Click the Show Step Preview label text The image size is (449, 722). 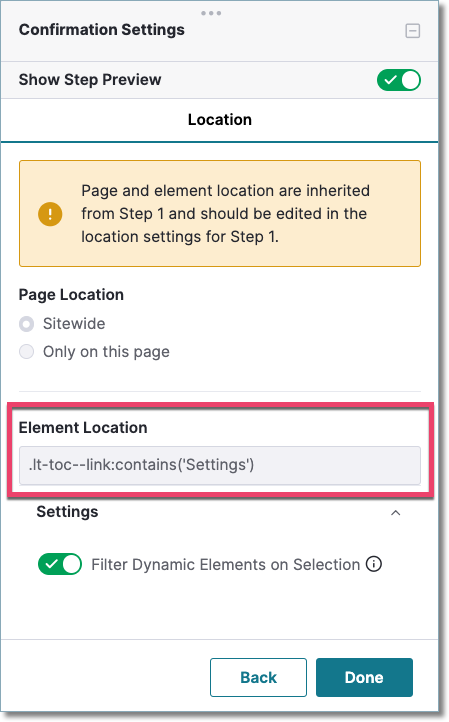(x=90, y=80)
